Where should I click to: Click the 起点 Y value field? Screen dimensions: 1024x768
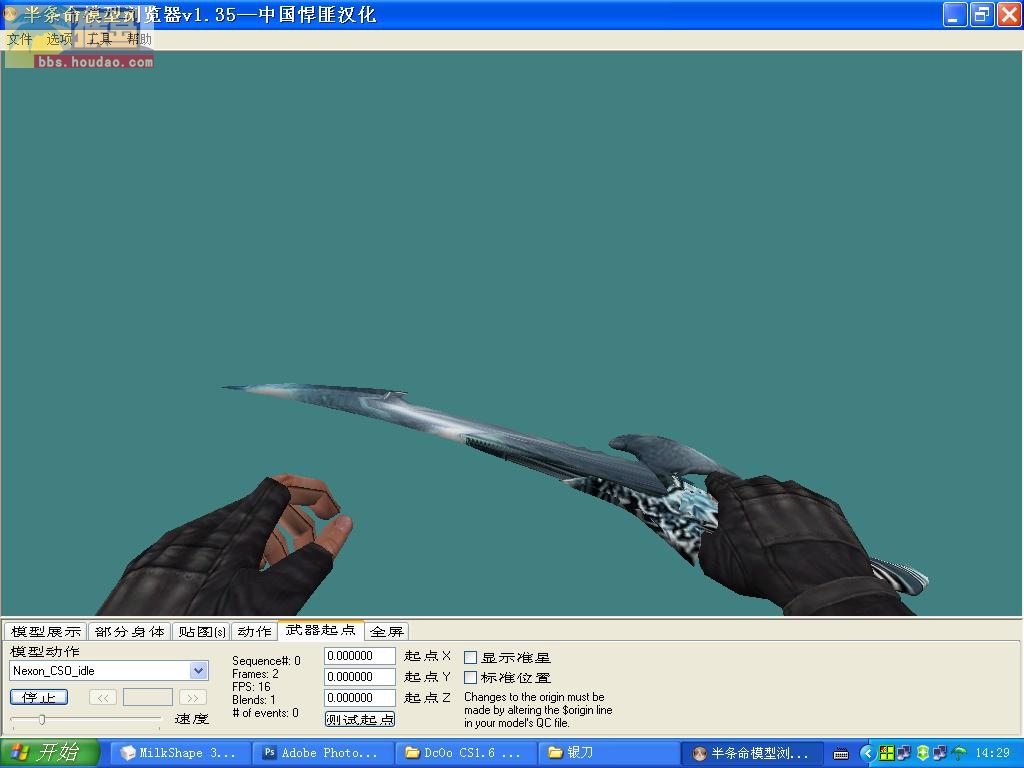click(x=360, y=677)
